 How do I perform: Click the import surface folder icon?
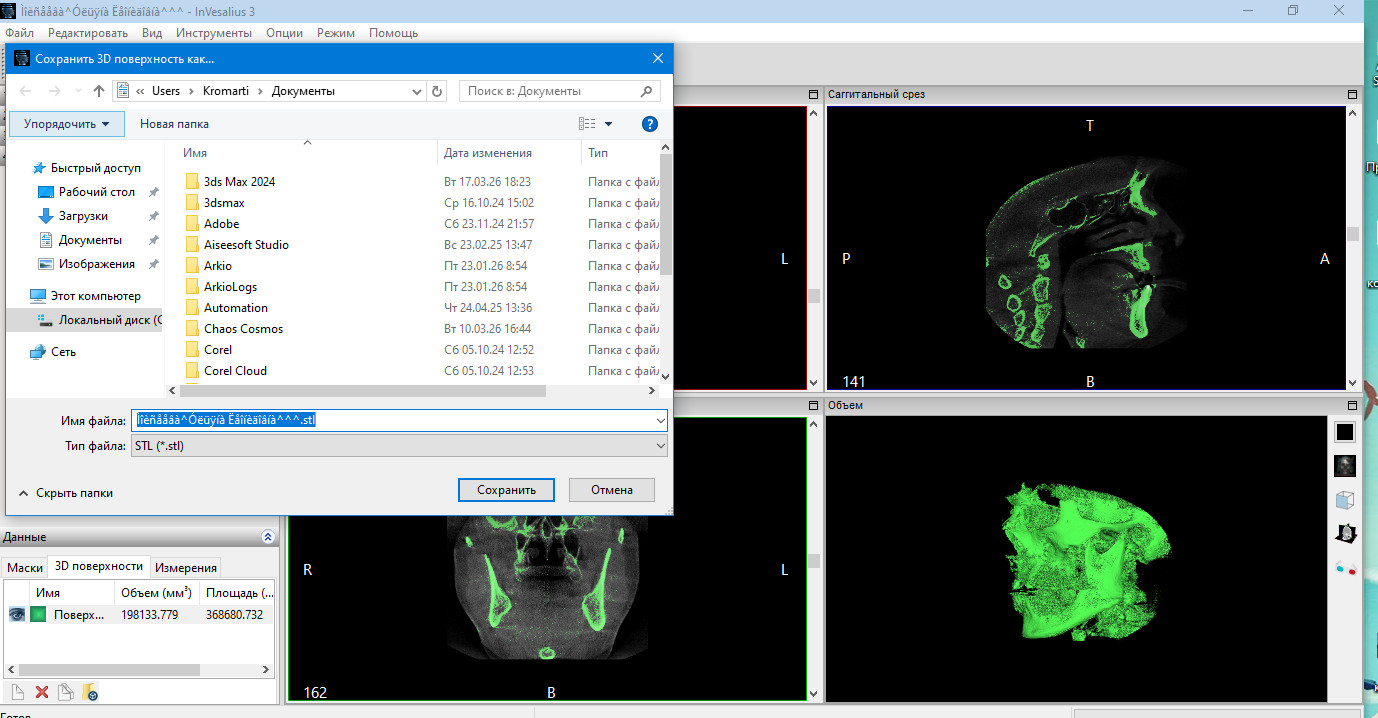point(90,692)
